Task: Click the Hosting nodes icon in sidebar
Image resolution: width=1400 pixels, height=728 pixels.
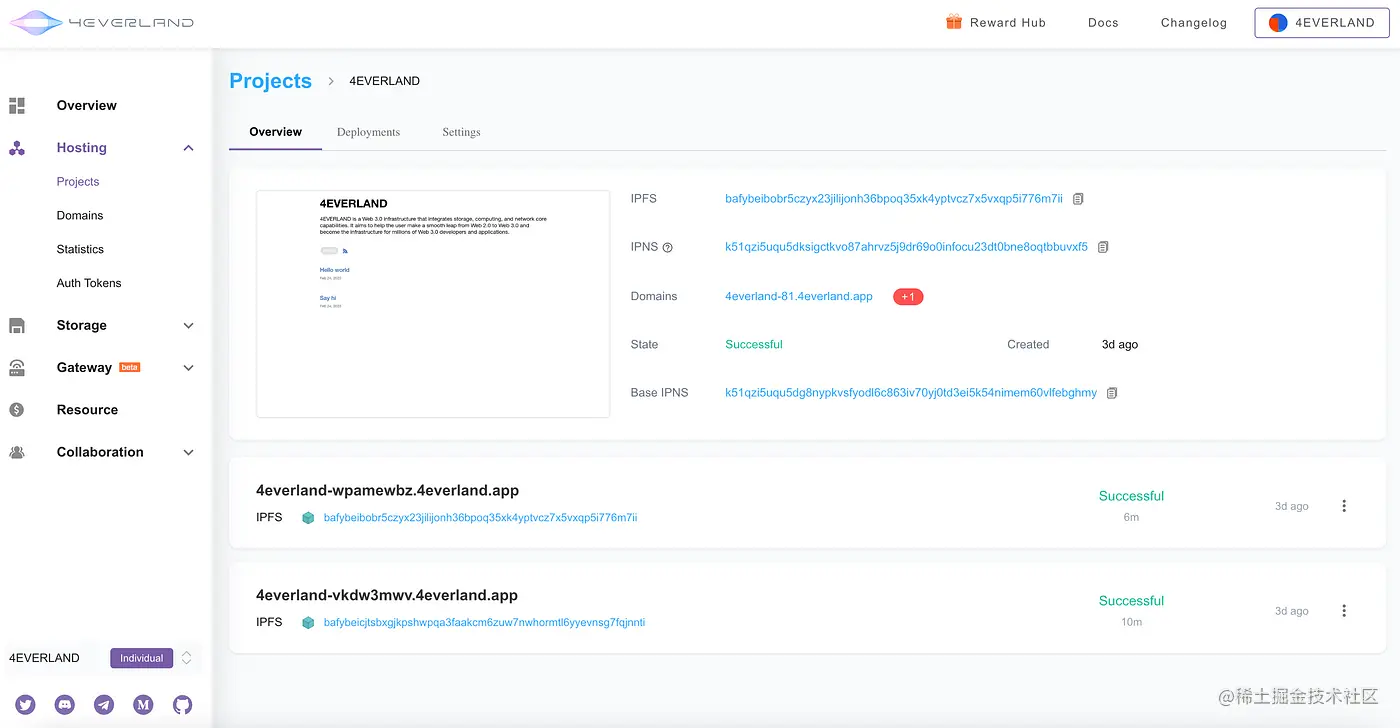Action: point(17,148)
